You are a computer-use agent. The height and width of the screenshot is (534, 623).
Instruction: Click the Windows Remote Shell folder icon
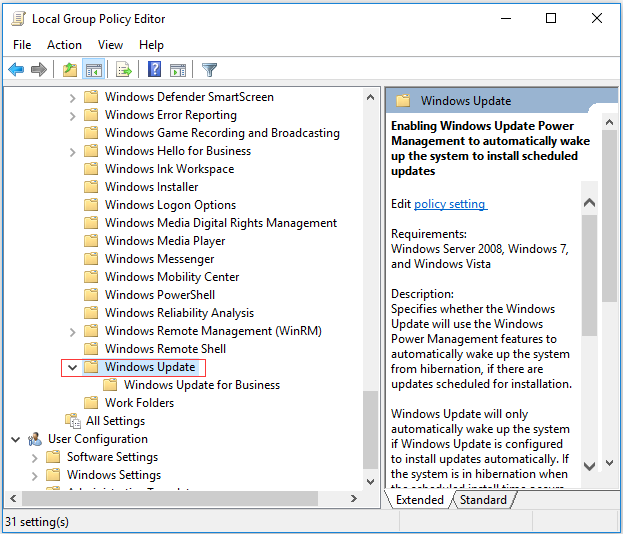coord(91,349)
